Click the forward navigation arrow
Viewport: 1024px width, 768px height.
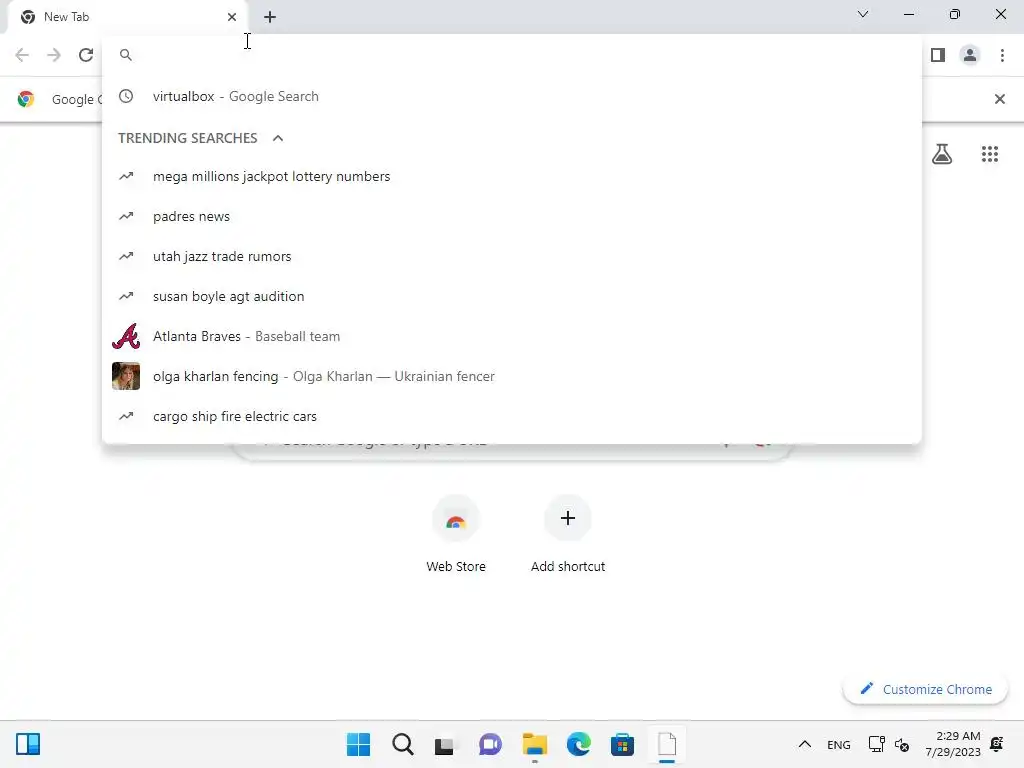54,55
